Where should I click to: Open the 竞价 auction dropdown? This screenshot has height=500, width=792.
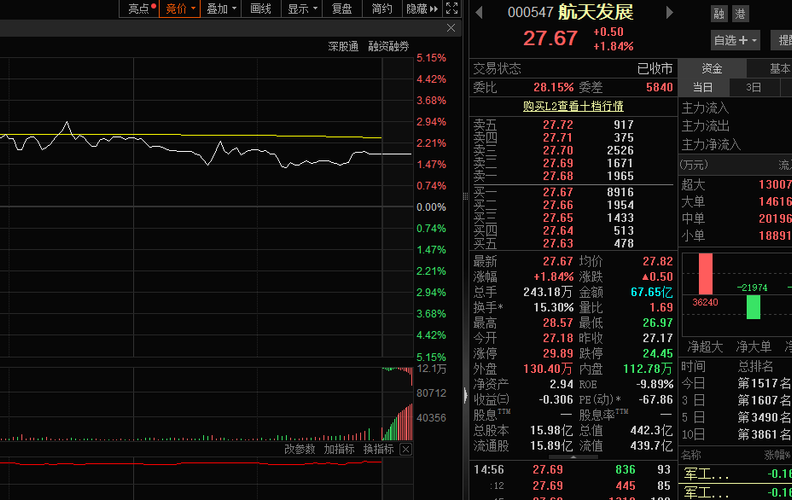click(x=180, y=9)
